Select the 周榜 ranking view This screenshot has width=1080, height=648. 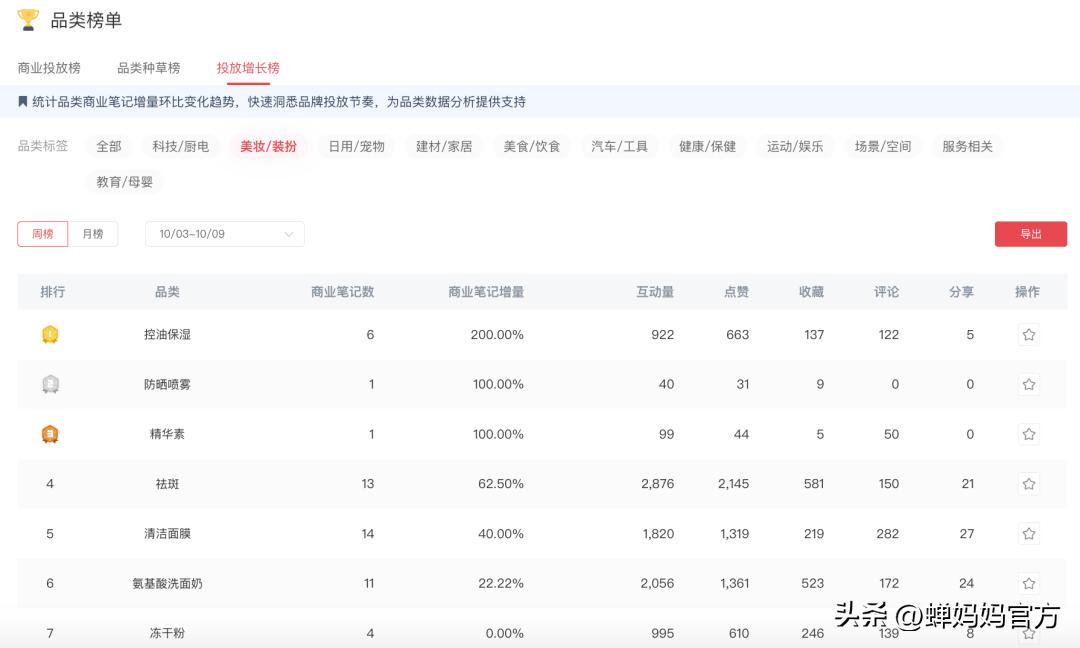coord(42,233)
